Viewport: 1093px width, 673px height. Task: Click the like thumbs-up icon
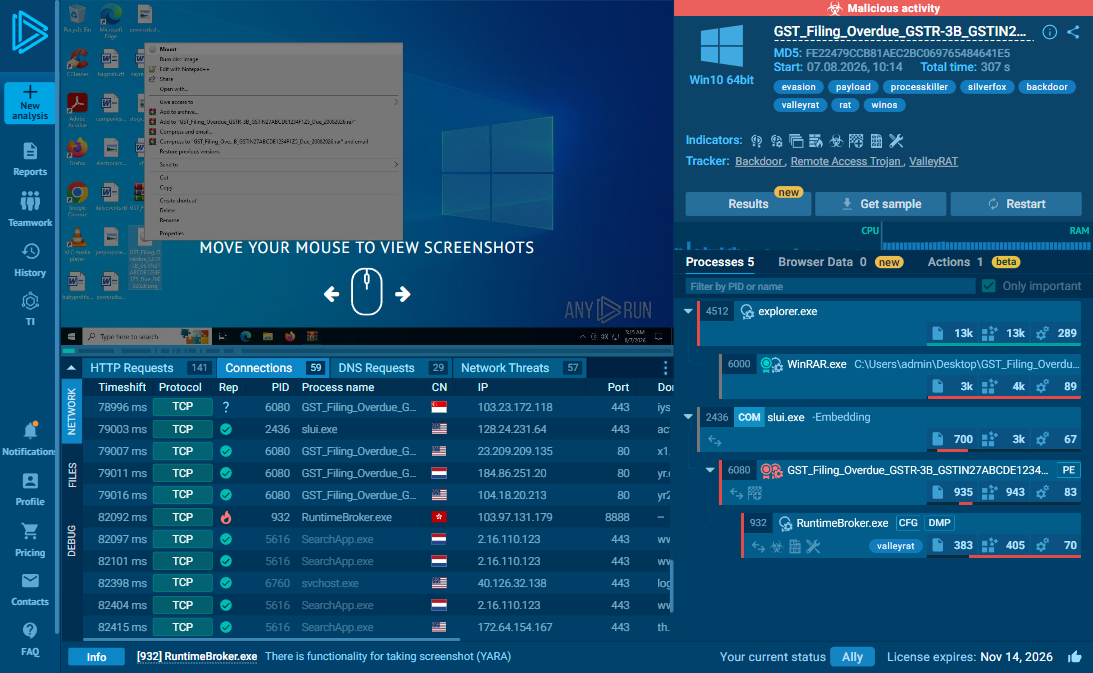pyautogui.click(x=1074, y=656)
